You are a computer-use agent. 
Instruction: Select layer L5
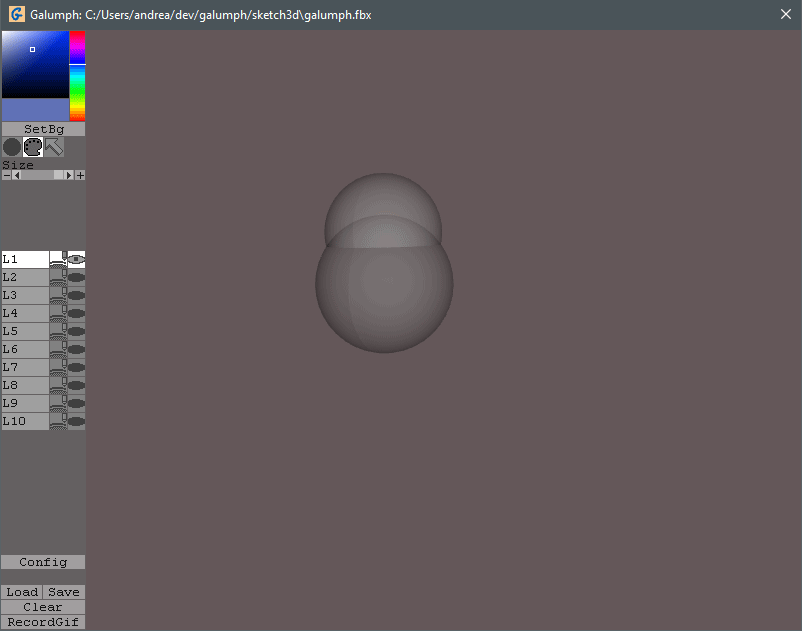pyautogui.click(x=25, y=331)
